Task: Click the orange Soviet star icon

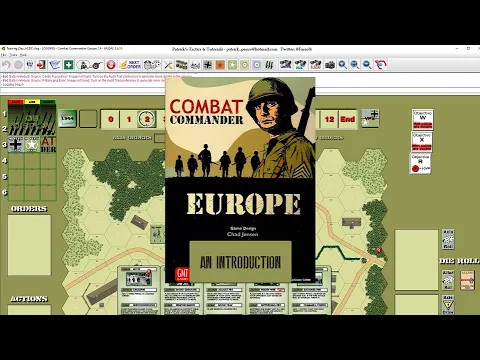Action: pyautogui.click(x=220, y=65)
